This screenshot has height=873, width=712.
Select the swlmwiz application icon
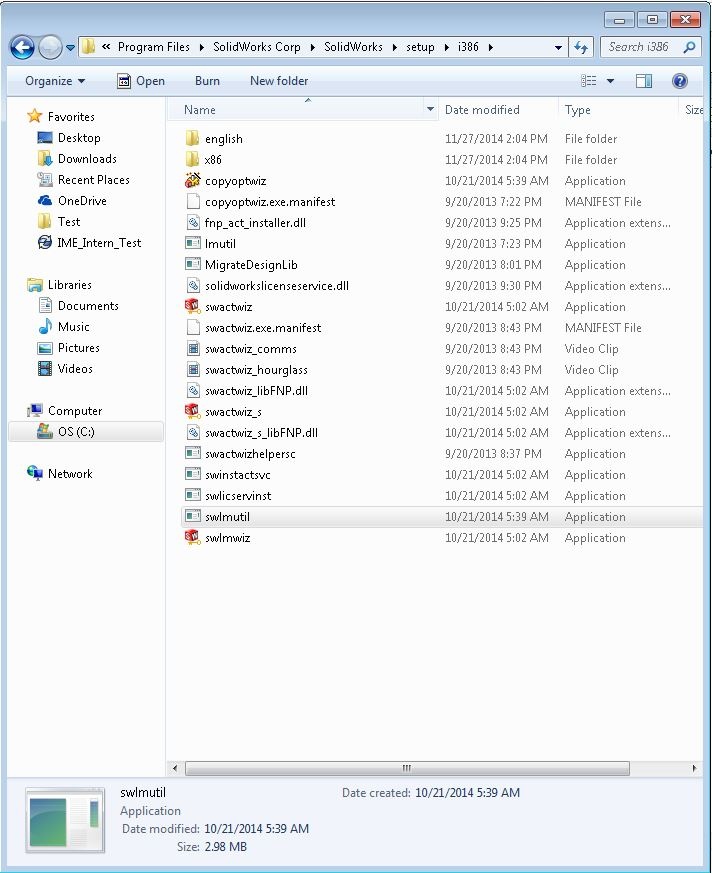point(193,537)
